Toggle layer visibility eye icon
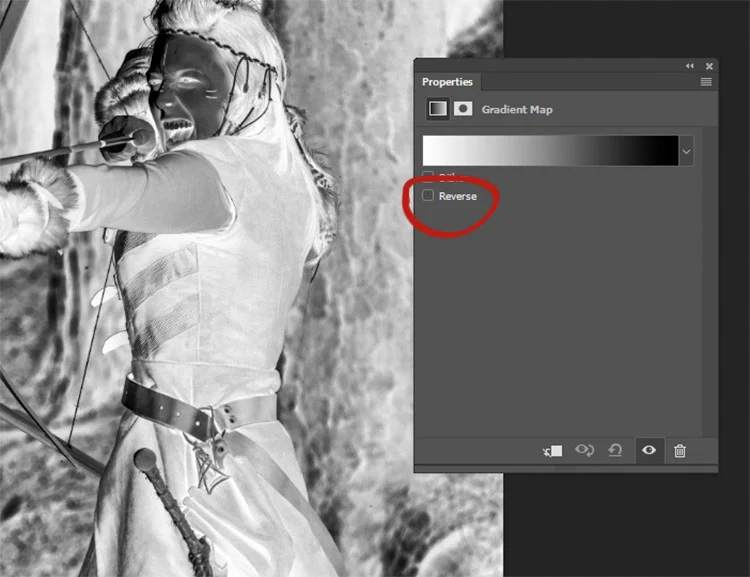The height and width of the screenshot is (577, 750). click(649, 450)
